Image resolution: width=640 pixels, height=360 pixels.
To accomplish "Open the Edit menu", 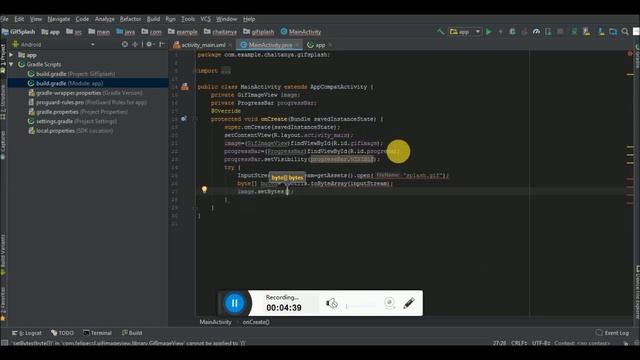I will [x=19, y=19].
